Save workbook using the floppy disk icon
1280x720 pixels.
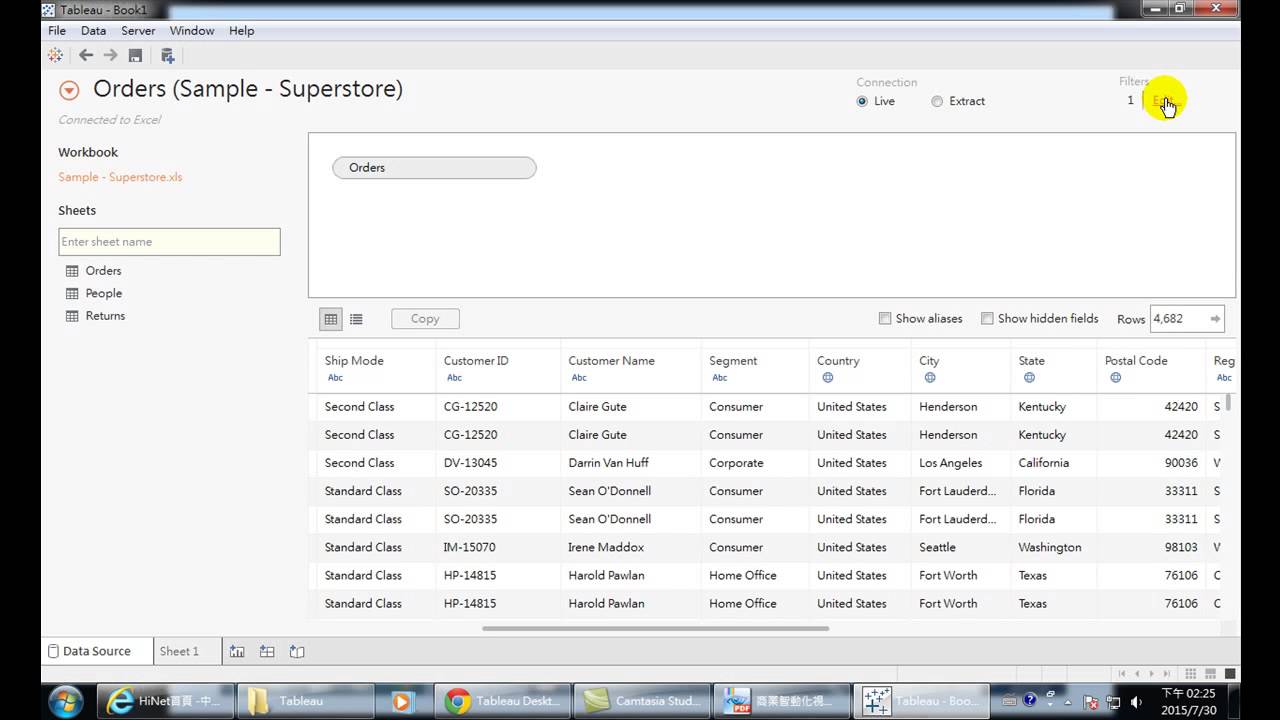(x=135, y=56)
